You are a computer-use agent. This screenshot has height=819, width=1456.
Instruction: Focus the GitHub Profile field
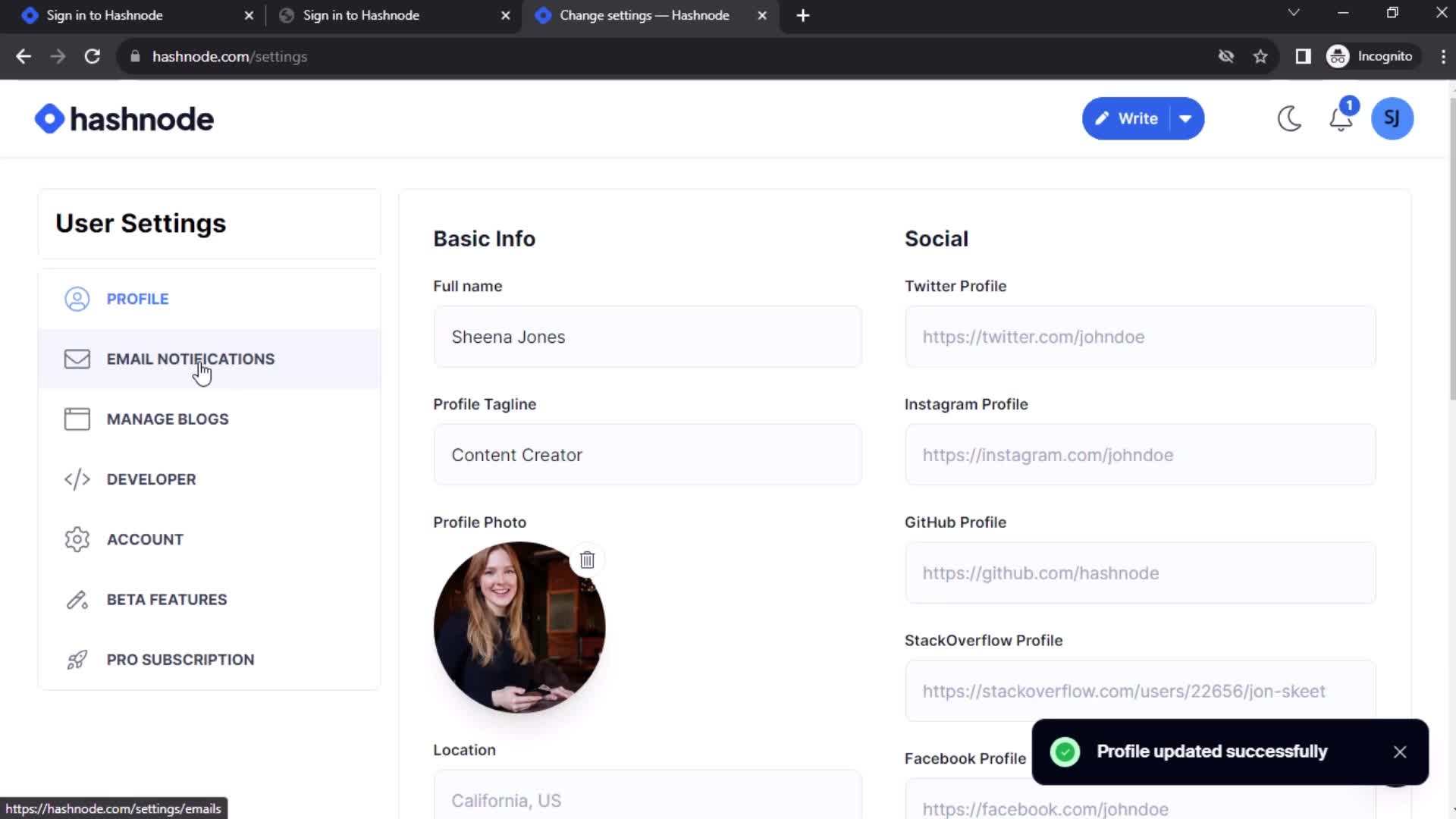(x=1140, y=573)
